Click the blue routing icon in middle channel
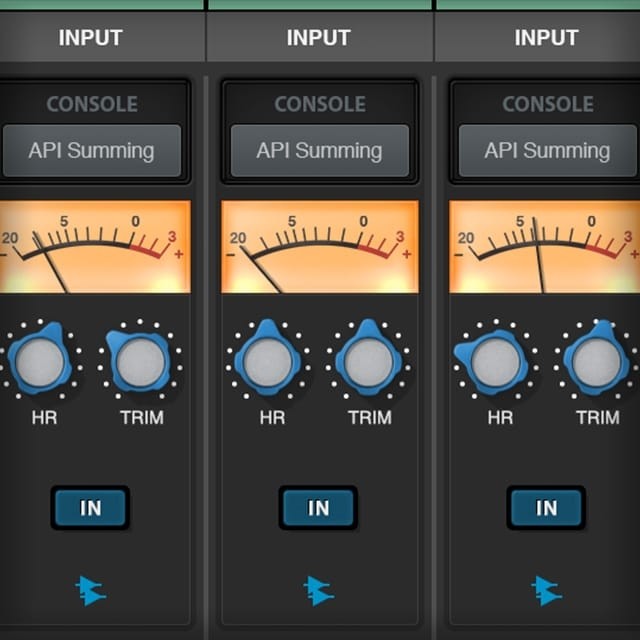 pos(318,590)
